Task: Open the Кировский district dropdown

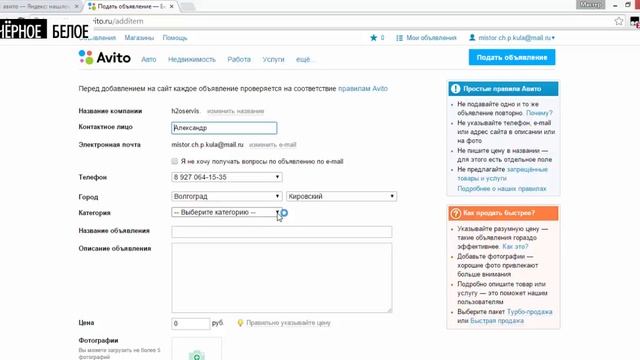Action: (x=341, y=196)
